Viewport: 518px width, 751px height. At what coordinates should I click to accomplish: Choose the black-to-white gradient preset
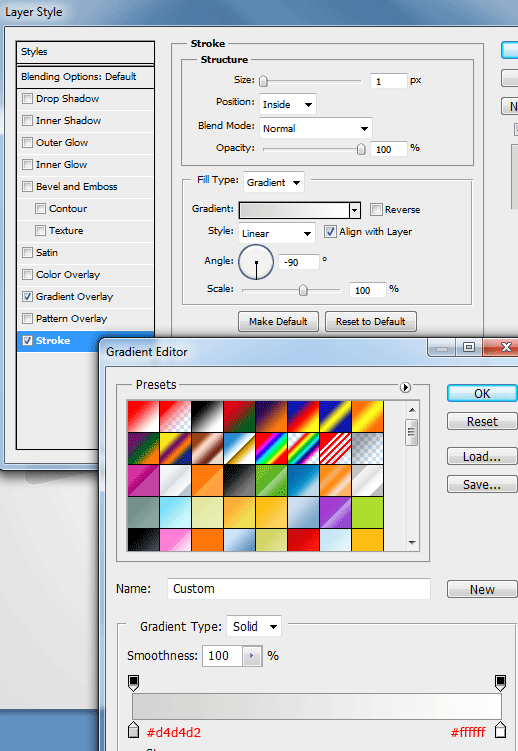207,416
